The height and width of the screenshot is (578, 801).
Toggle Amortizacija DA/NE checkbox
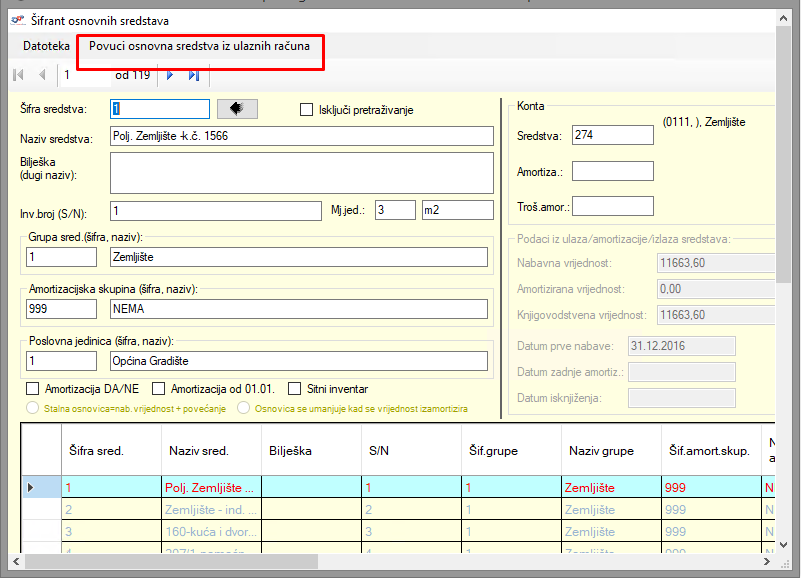(x=32, y=388)
